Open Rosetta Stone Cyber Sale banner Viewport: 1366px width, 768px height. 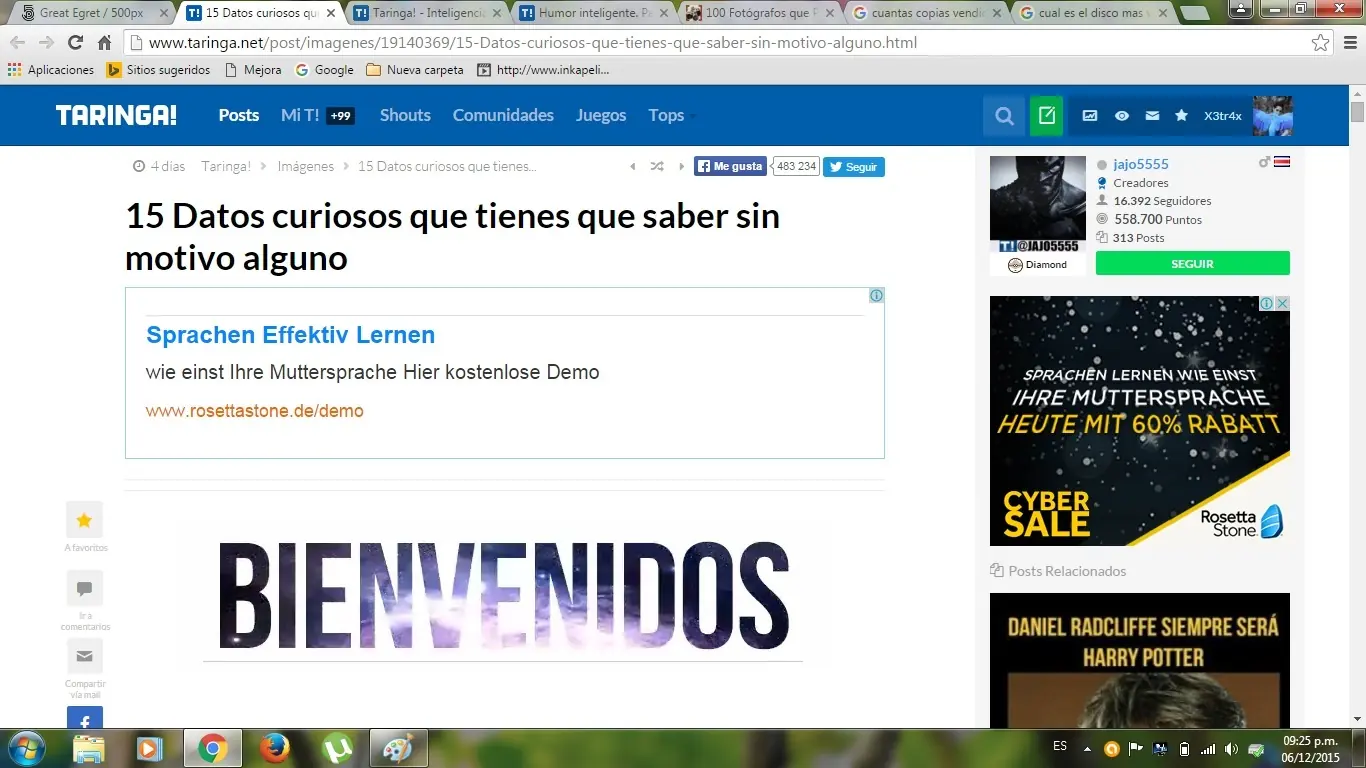pos(1140,421)
